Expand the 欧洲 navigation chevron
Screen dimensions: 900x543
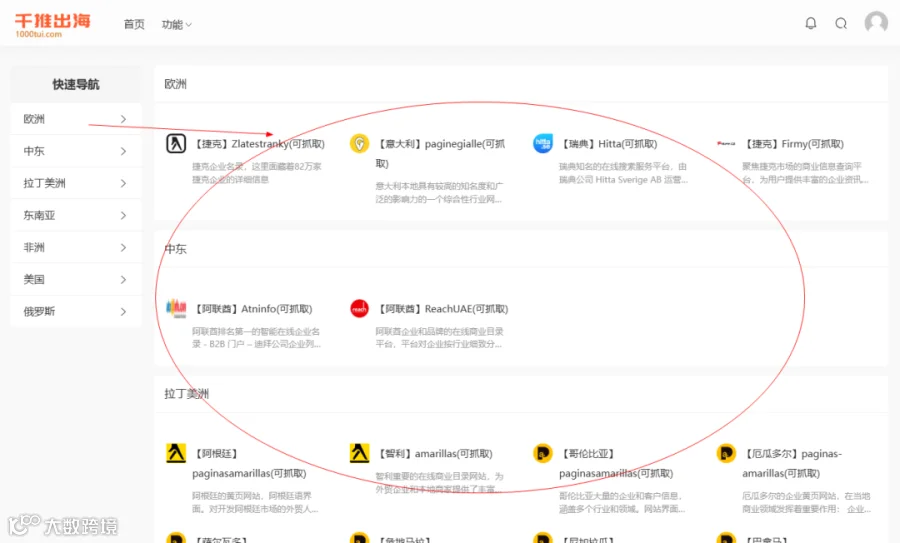(x=123, y=119)
